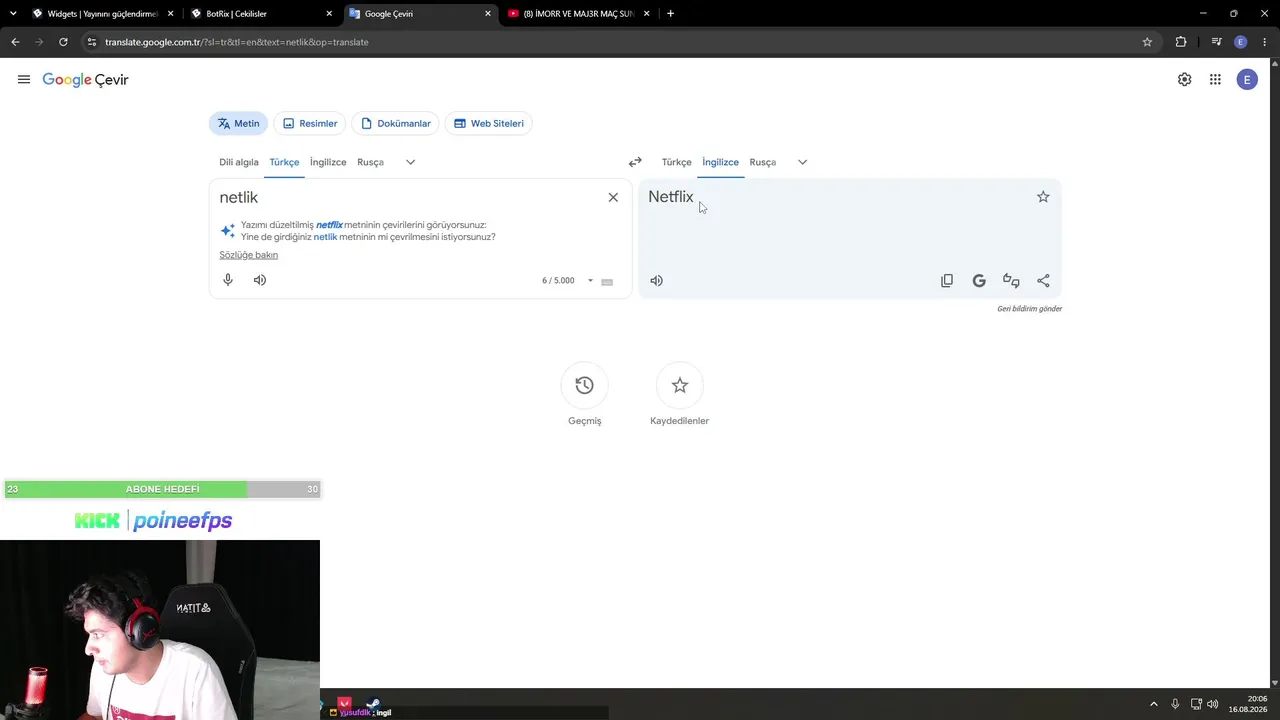The image size is (1280, 720).
Task: Open the tab search dropdown
Action: 12,14
